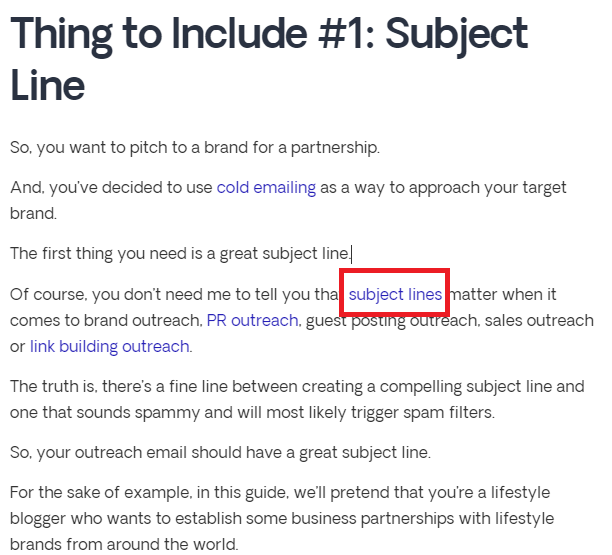
Task: Click the word 'brand.' under 'And, you've decided'
Action: tap(33, 213)
